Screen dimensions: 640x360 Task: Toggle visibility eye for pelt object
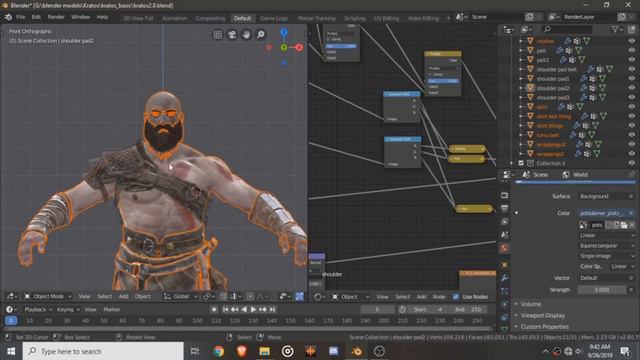[632, 50]
